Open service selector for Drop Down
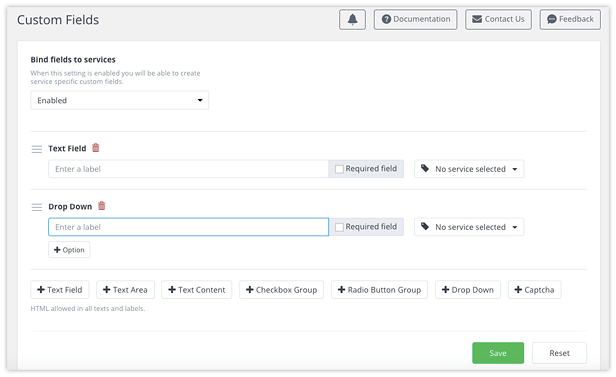 (469, 227)
